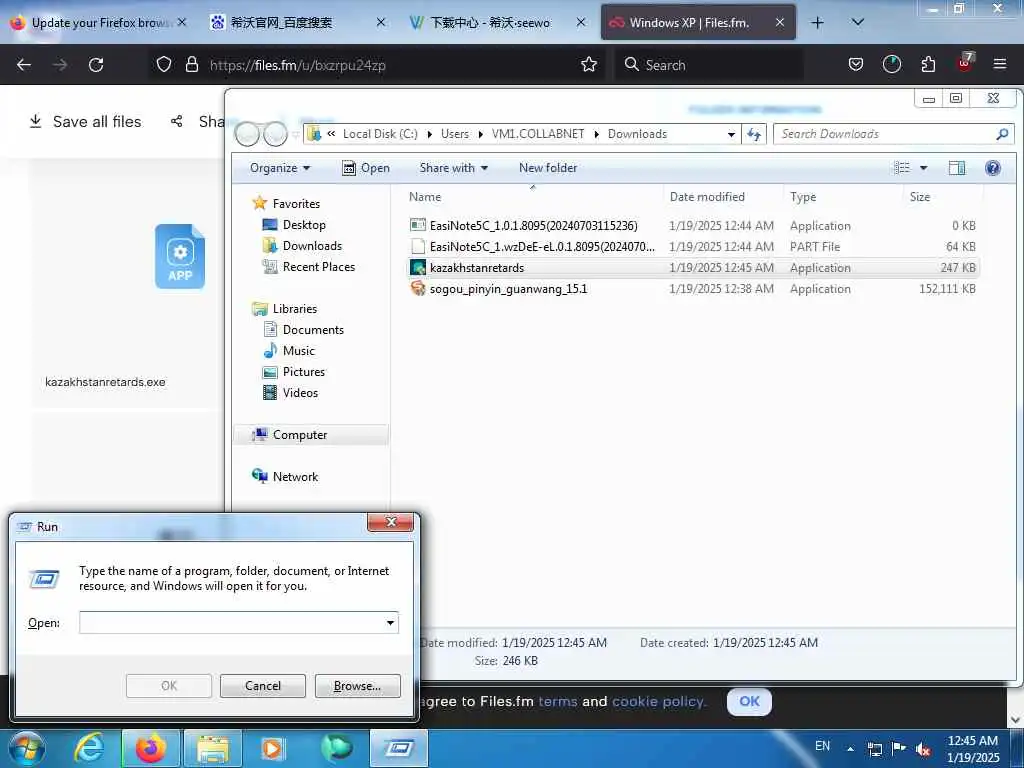Go back in Firefox
This screenshot has width=1024, height=768.
[24, 65]
